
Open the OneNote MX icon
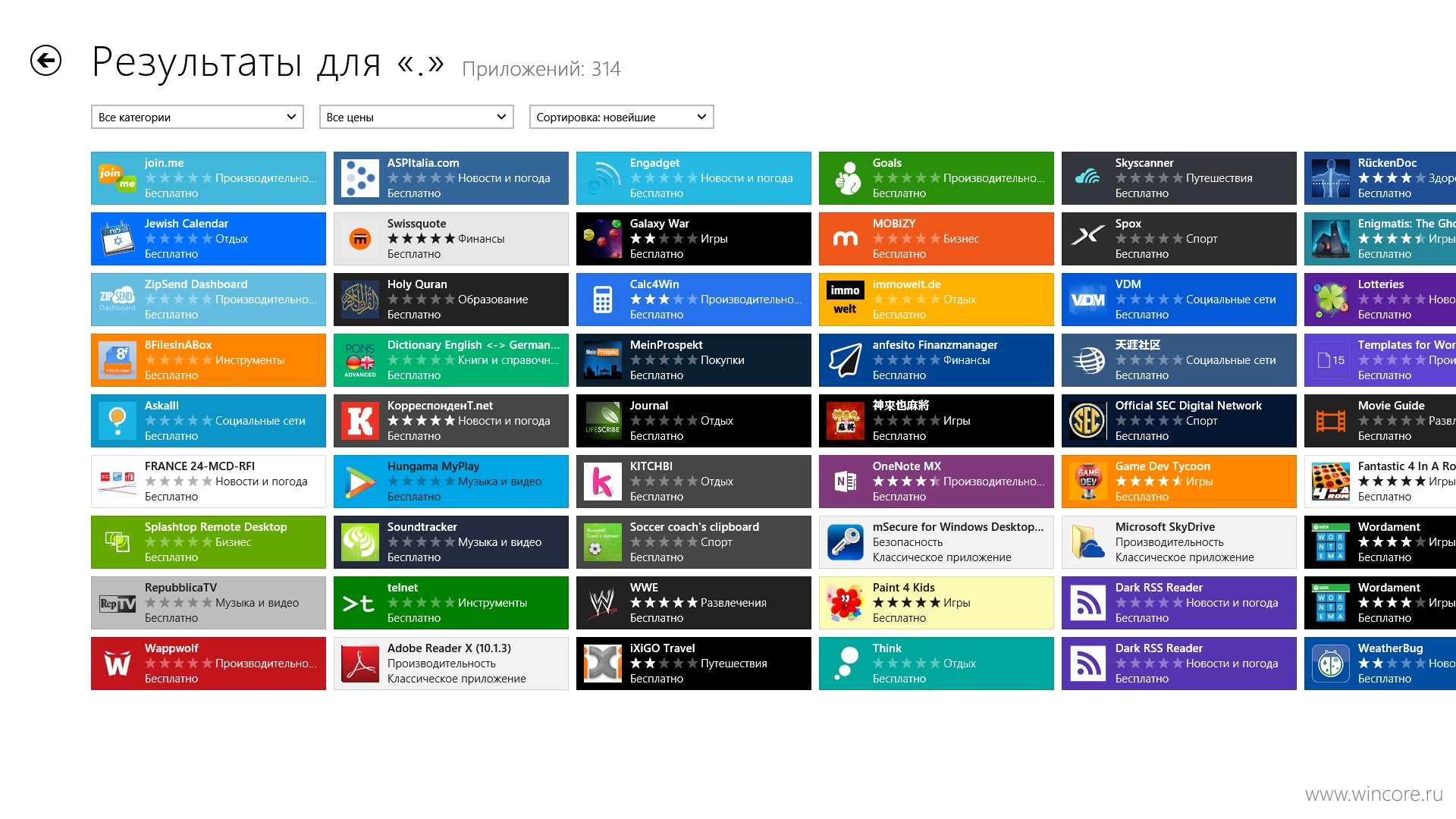point(846,482)
